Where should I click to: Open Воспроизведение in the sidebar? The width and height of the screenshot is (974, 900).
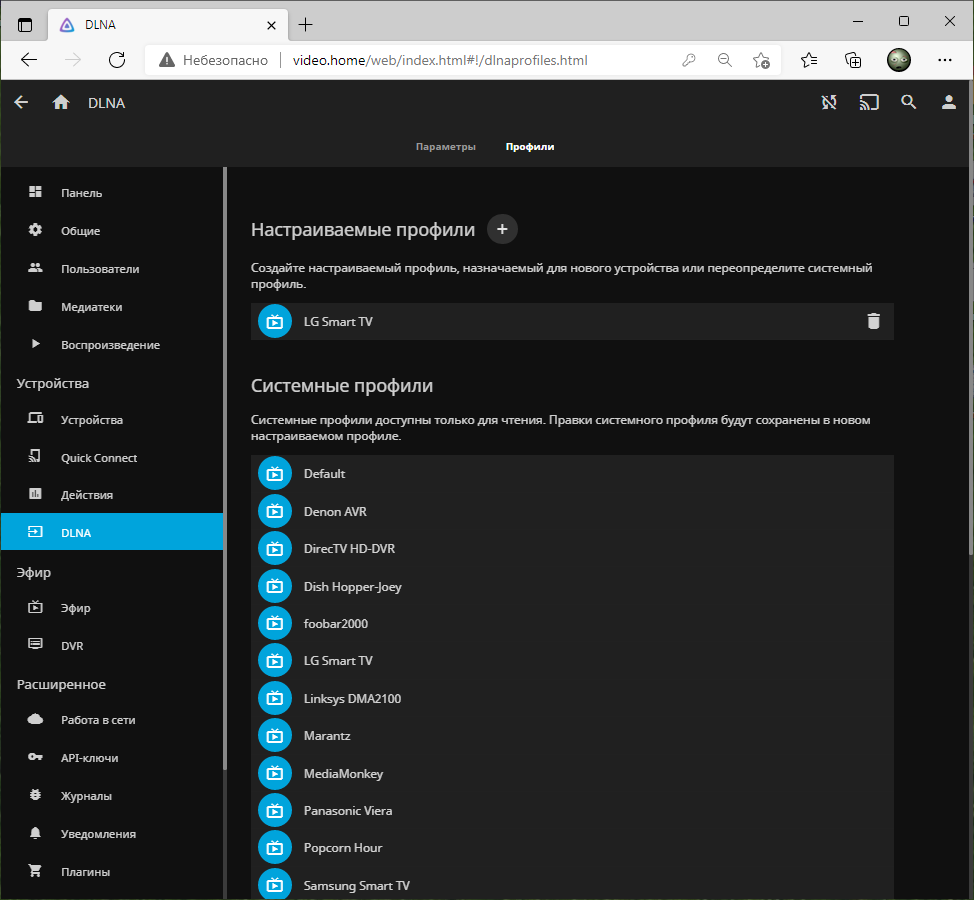tap(112, 345)
